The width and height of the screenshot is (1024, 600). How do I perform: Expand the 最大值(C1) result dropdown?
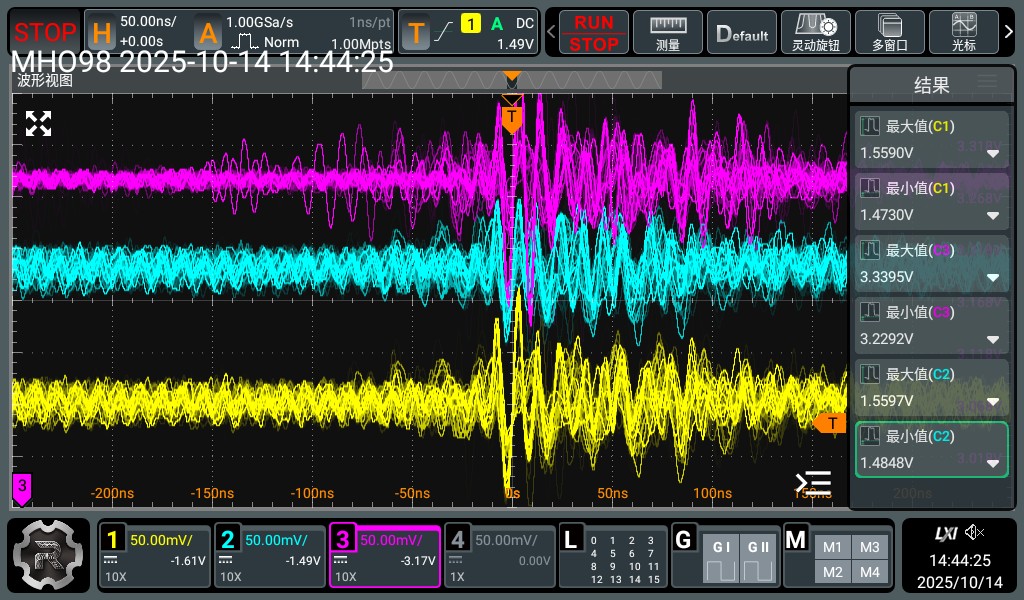click(993, 154)
